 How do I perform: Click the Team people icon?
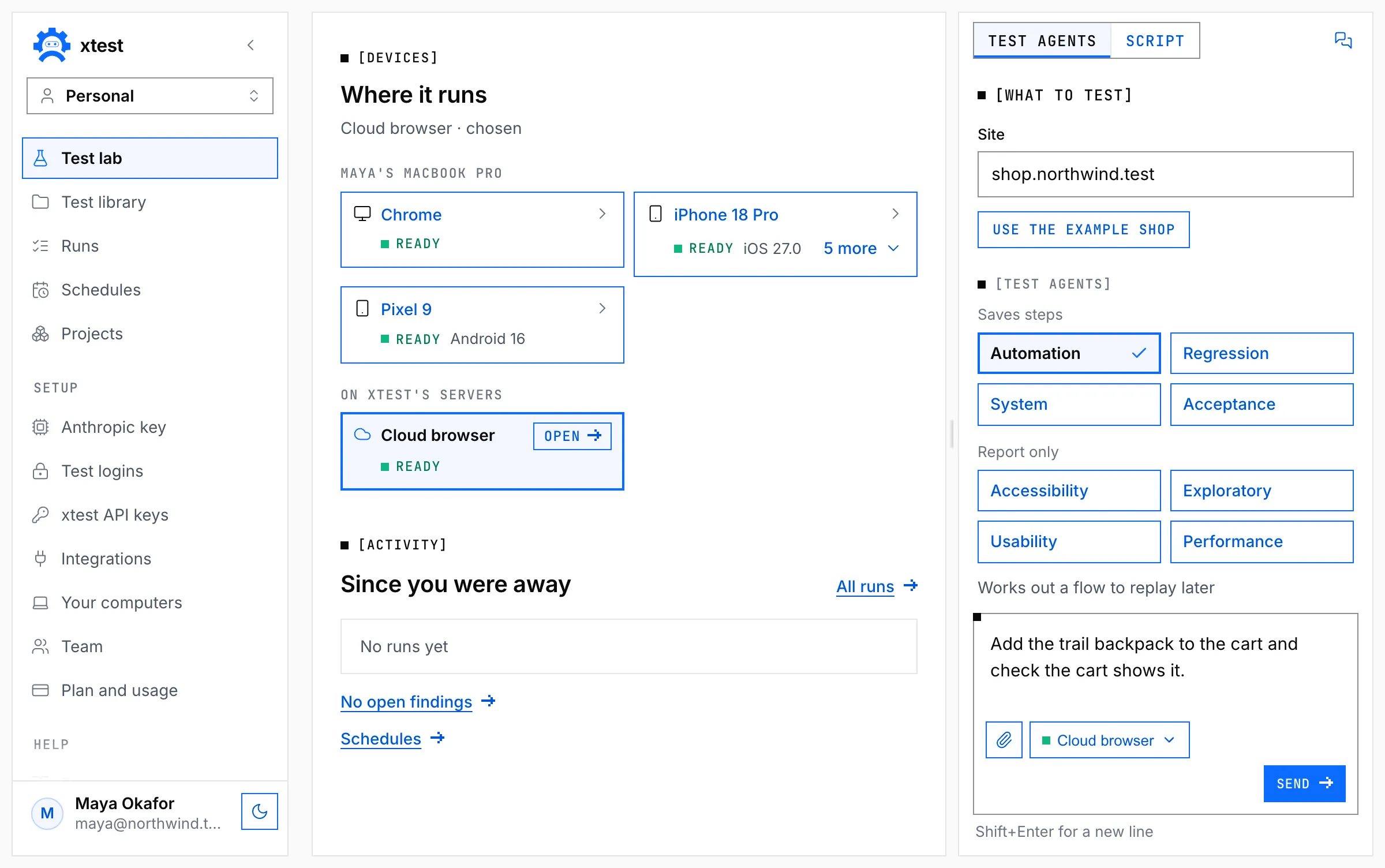[x=40, y=646]
